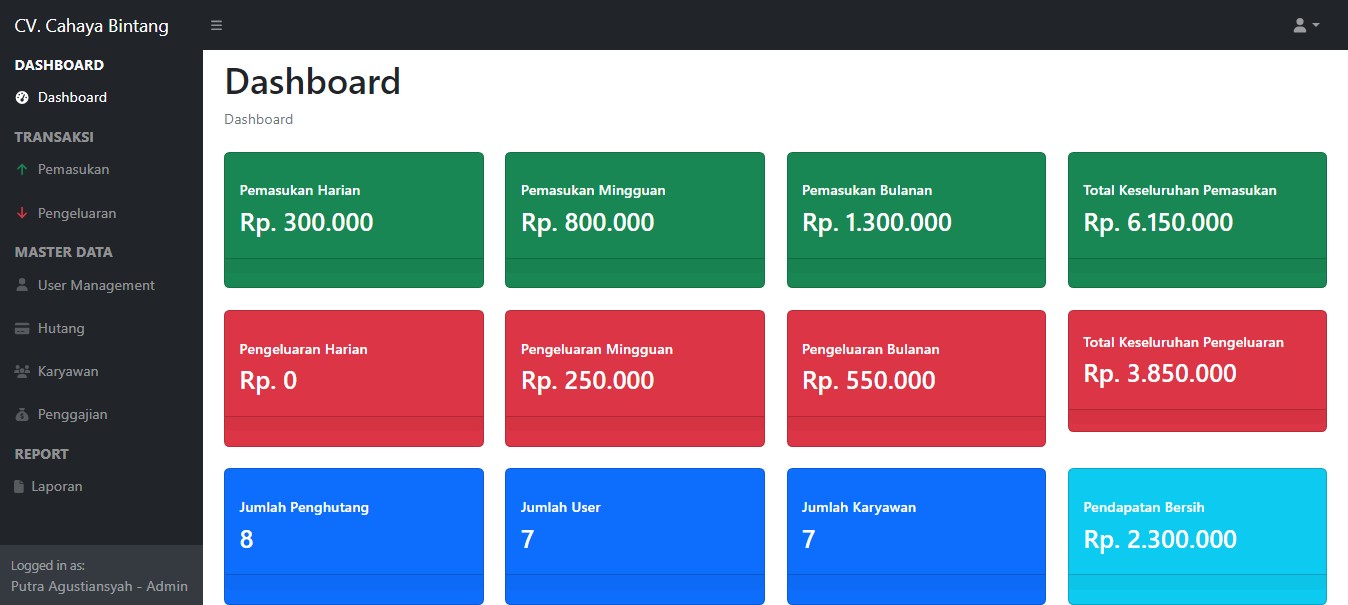Screen dimensions: 1348x605
Task: Open the Hutang menu entry
Action: click(60, 328)
